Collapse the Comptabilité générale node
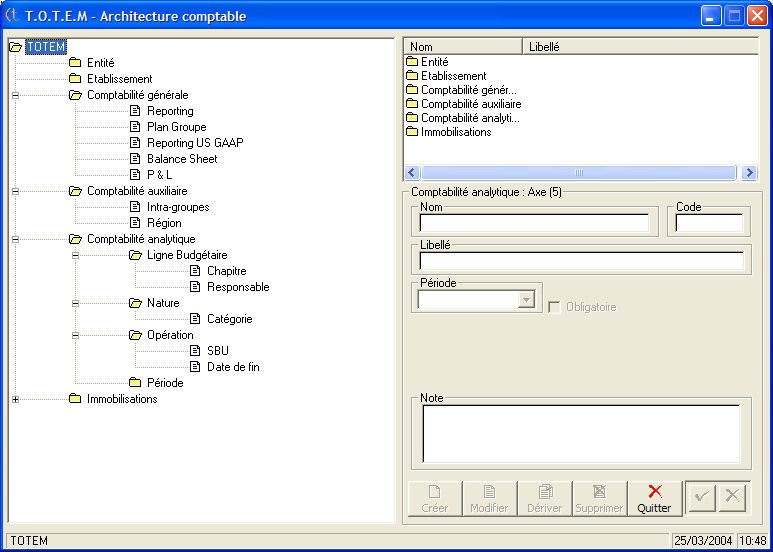Screen dimensions: 773x552 pyautogui.click(x=16, y=95)
